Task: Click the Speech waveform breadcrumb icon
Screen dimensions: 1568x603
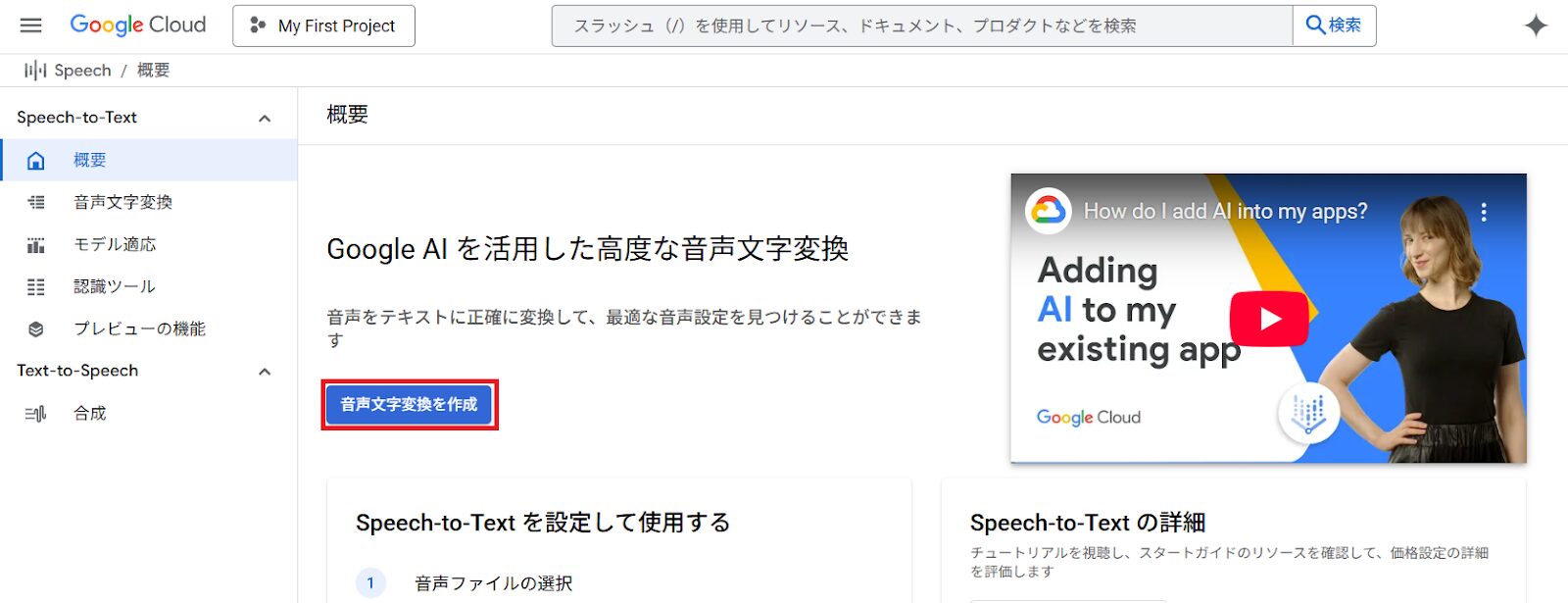Action: click(35, 71)
